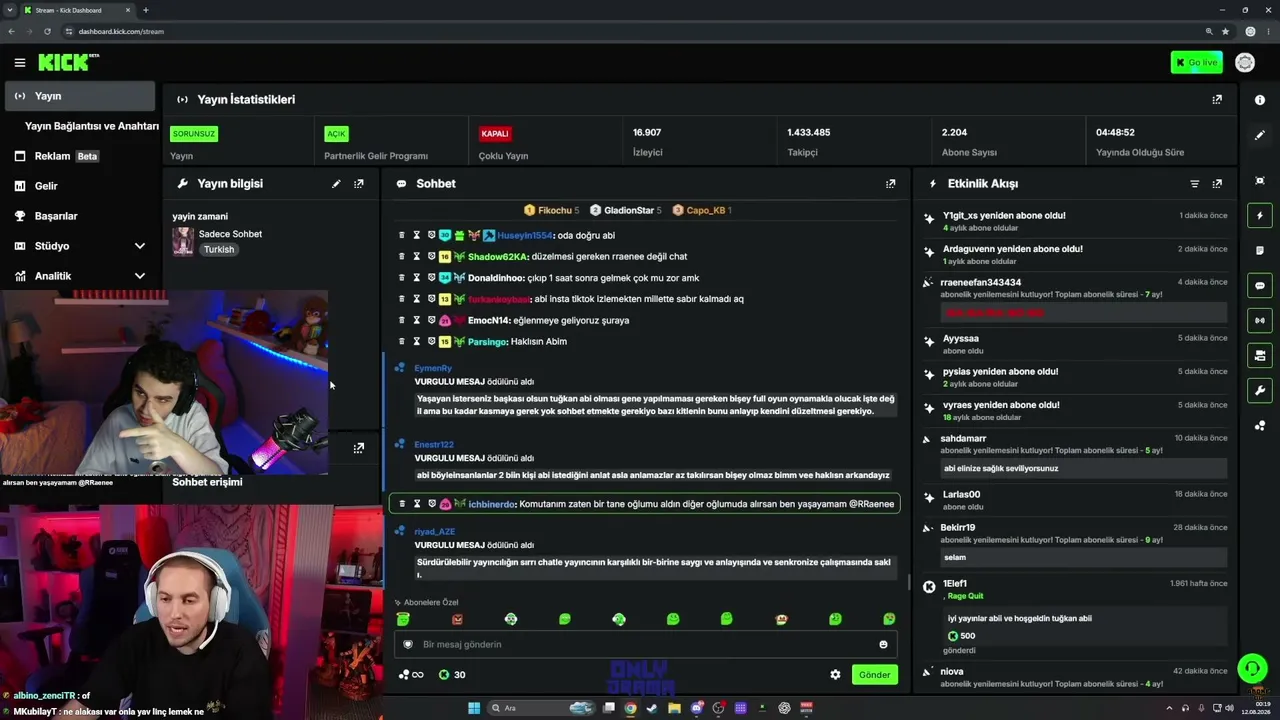The width and height of the screenshot is (1280, 720).
Task: Click the screen capture icon in the right sidebar
Action: coord(1260,181)
